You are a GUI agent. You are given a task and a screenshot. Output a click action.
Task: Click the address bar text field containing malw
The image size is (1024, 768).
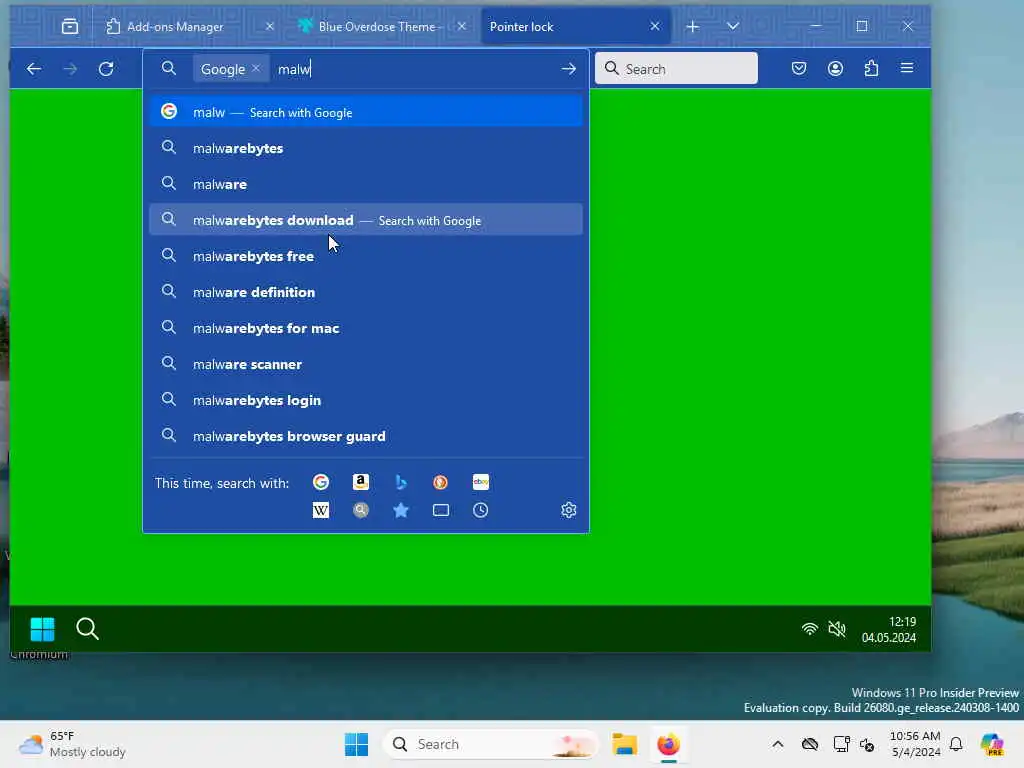(x=415, y=69)
